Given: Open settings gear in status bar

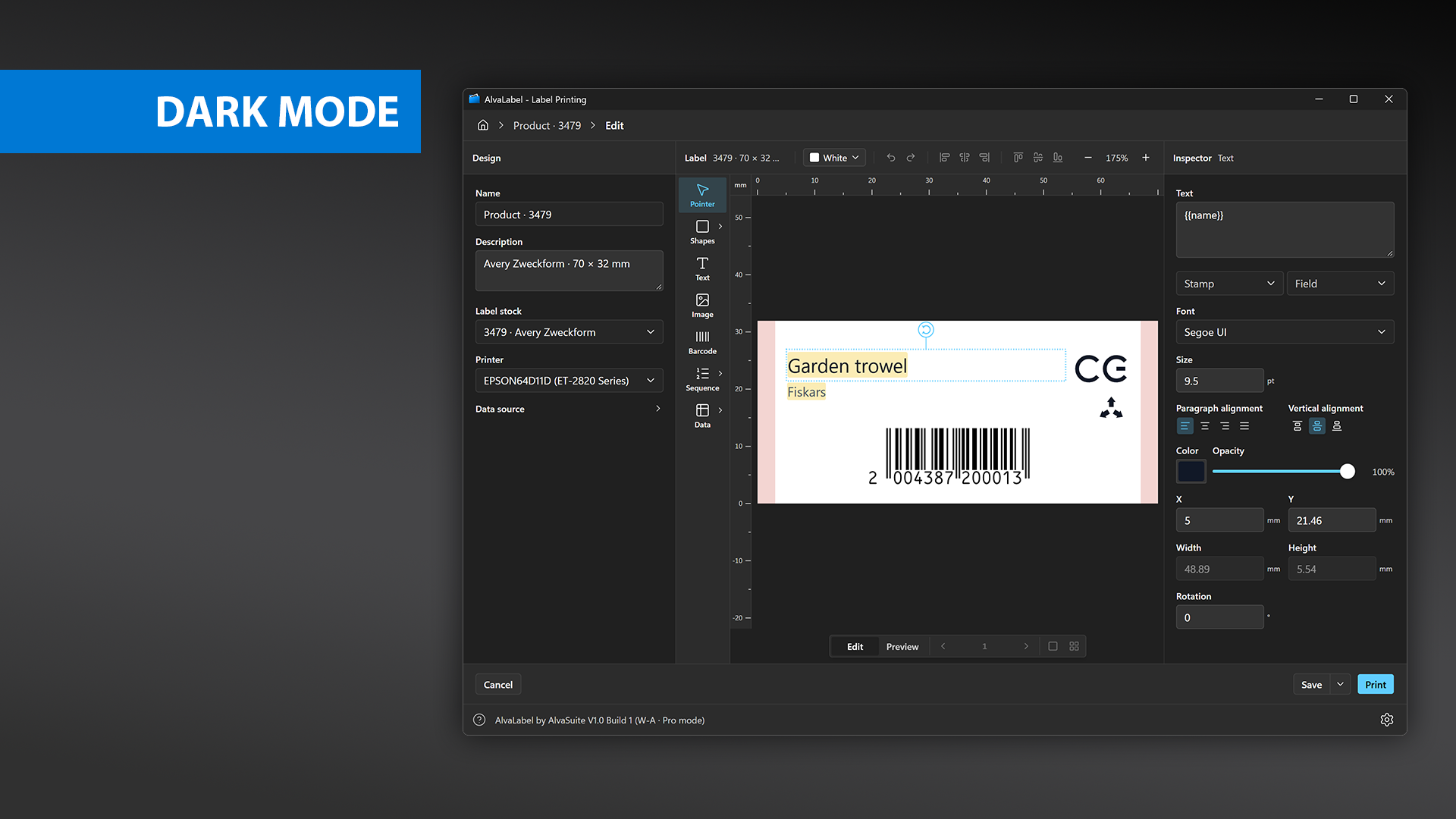Looking at the screenshot, I should (x=1387, y=720).
